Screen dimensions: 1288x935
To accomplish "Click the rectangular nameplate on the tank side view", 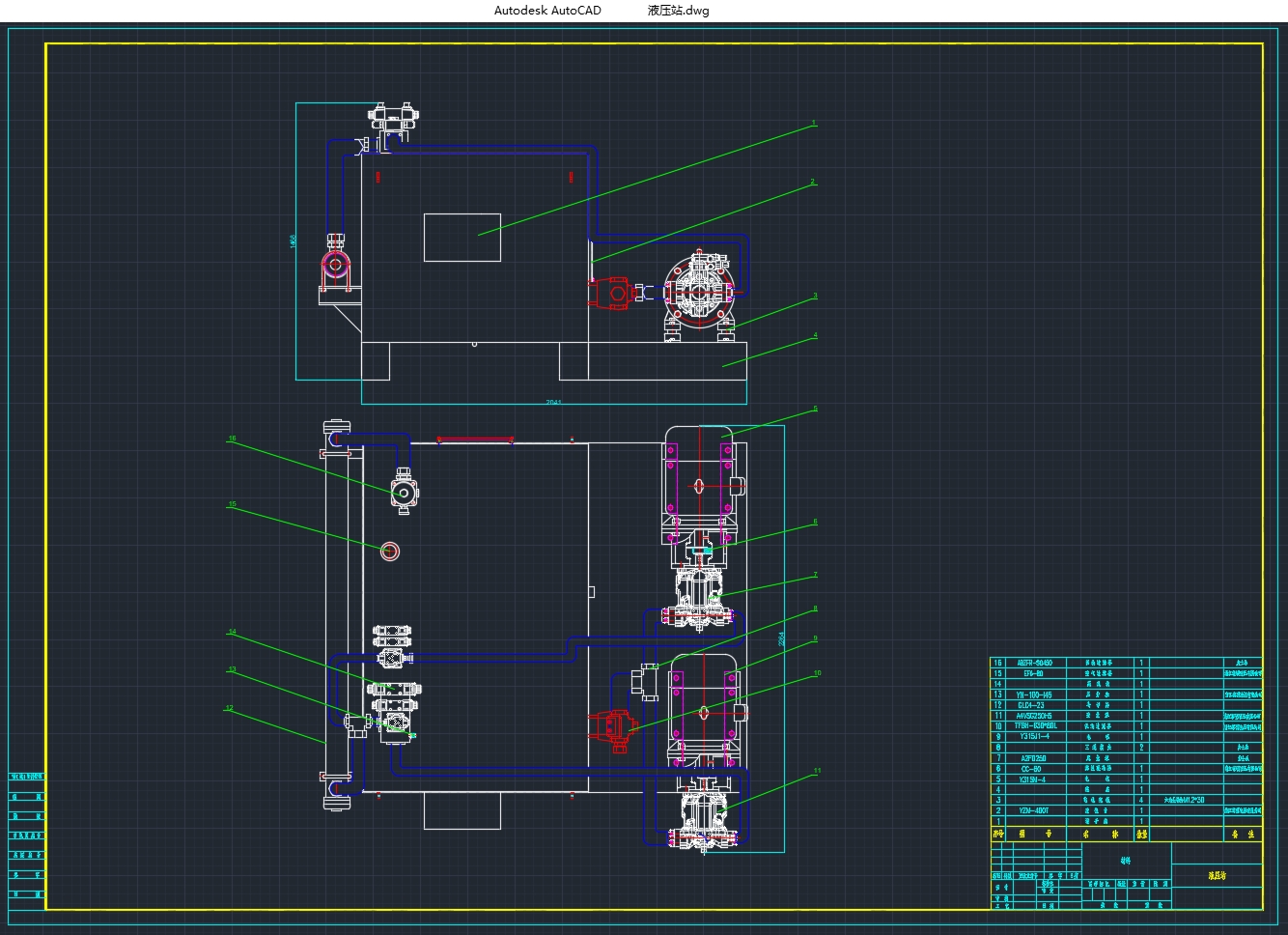I will pos(462,238).
